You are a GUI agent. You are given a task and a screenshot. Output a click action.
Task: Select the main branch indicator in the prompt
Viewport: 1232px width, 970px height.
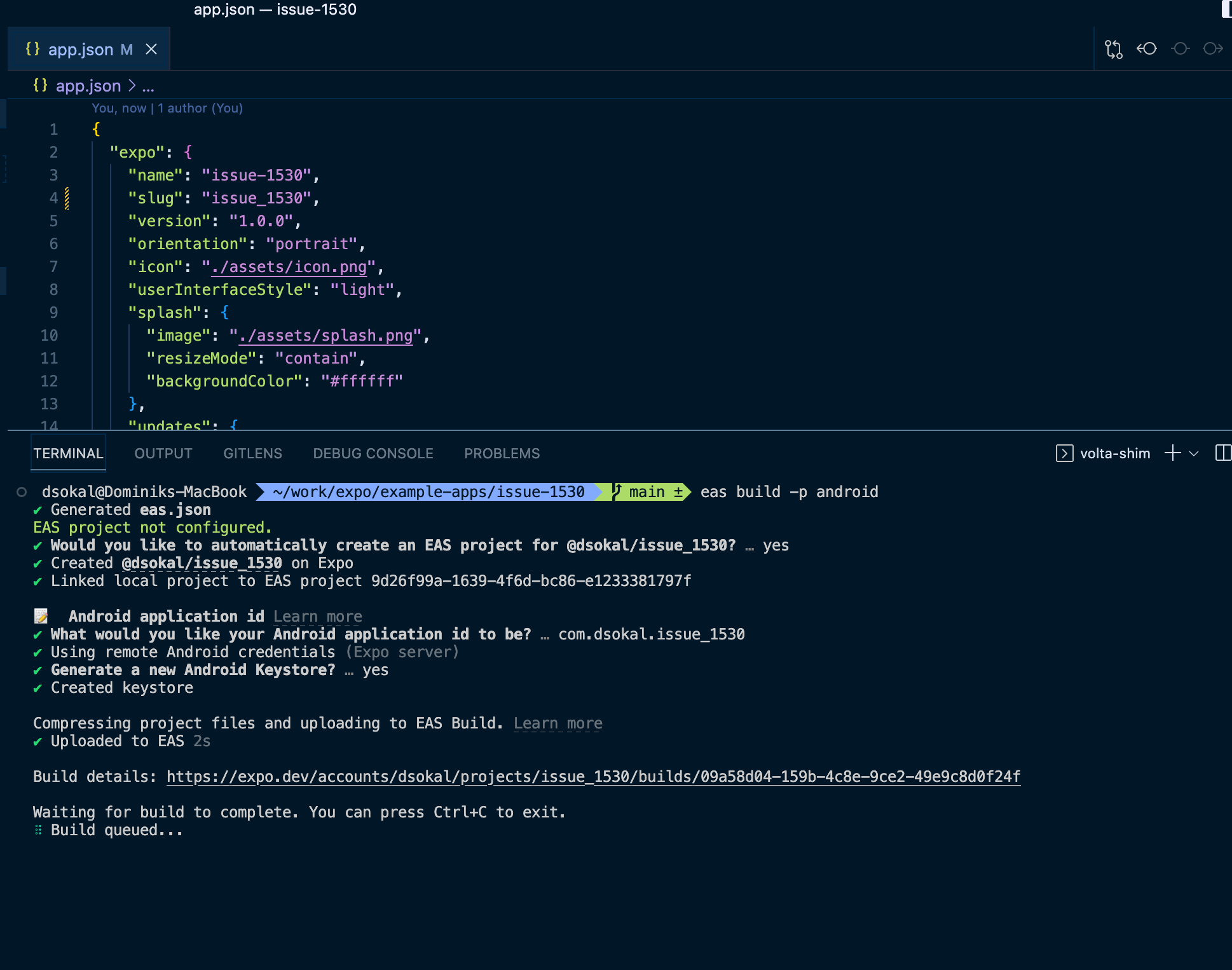click(645, 491)
